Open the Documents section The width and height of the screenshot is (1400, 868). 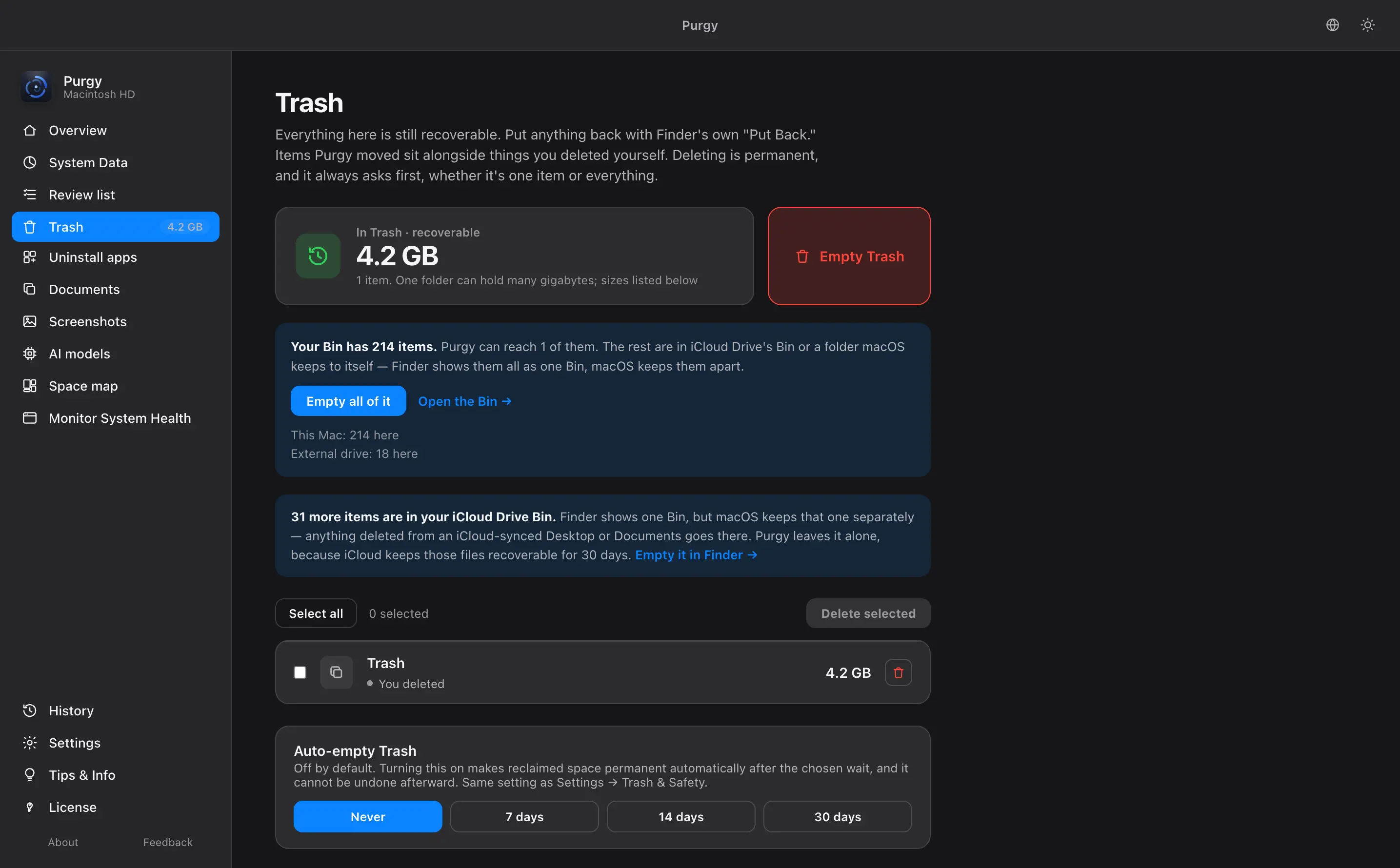pyautogui.click(x=116, y=289)
